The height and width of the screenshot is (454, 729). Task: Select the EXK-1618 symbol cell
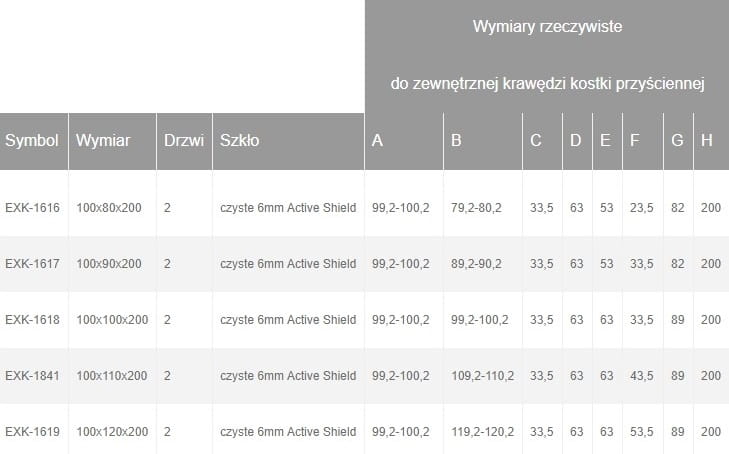click(x=33, y=320)
